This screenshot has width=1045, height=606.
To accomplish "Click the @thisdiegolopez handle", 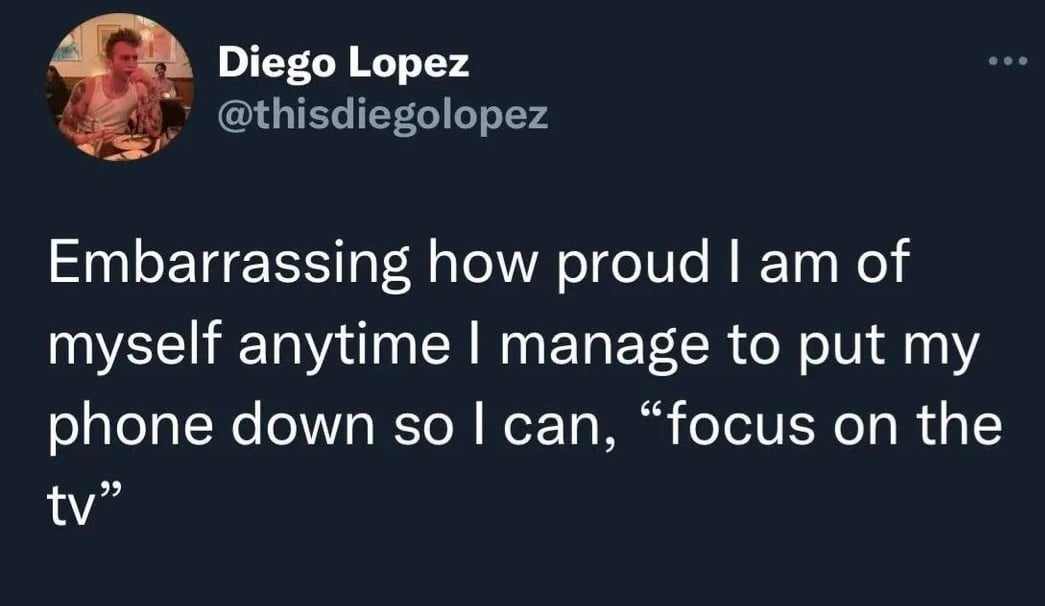I will click(383, 116).
